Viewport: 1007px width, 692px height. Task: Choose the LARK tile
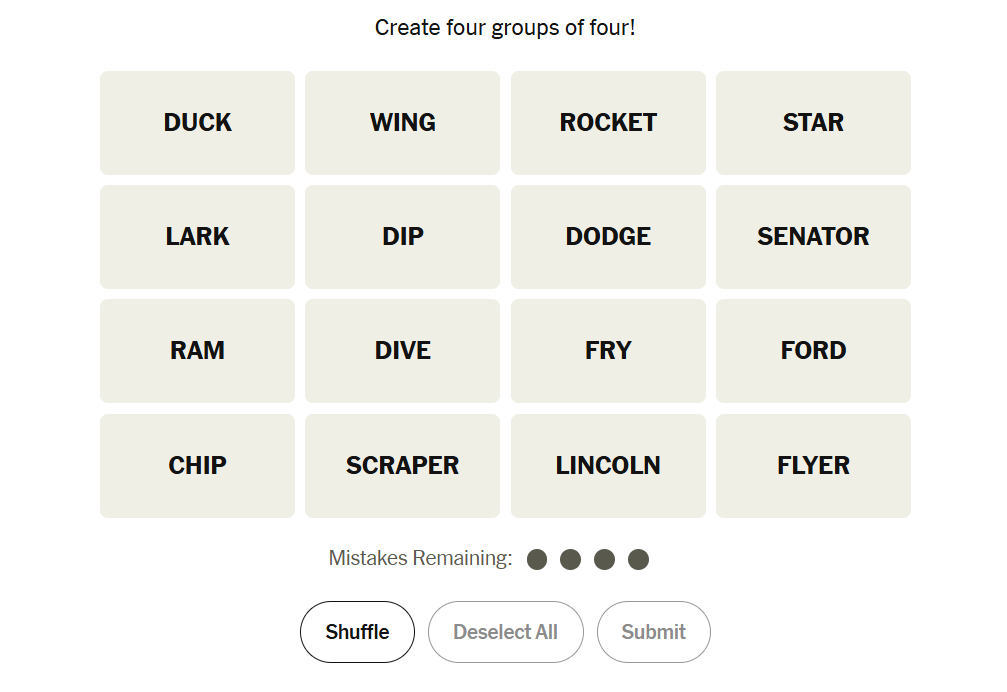pyautogui.click(x=197, y=237)
